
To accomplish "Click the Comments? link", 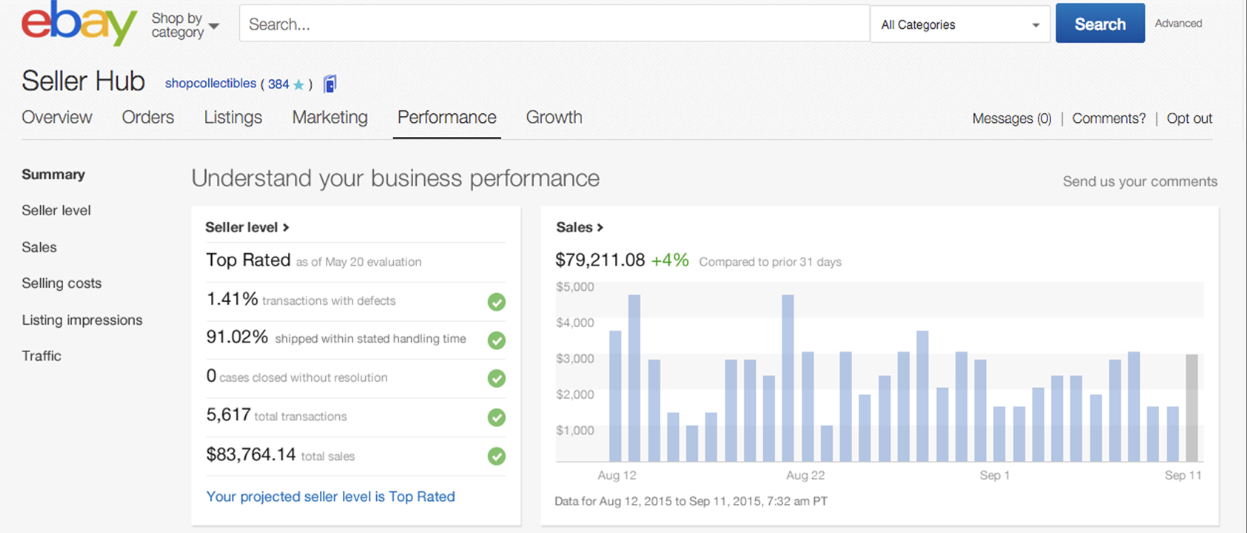I will (x=1109, y=118).
